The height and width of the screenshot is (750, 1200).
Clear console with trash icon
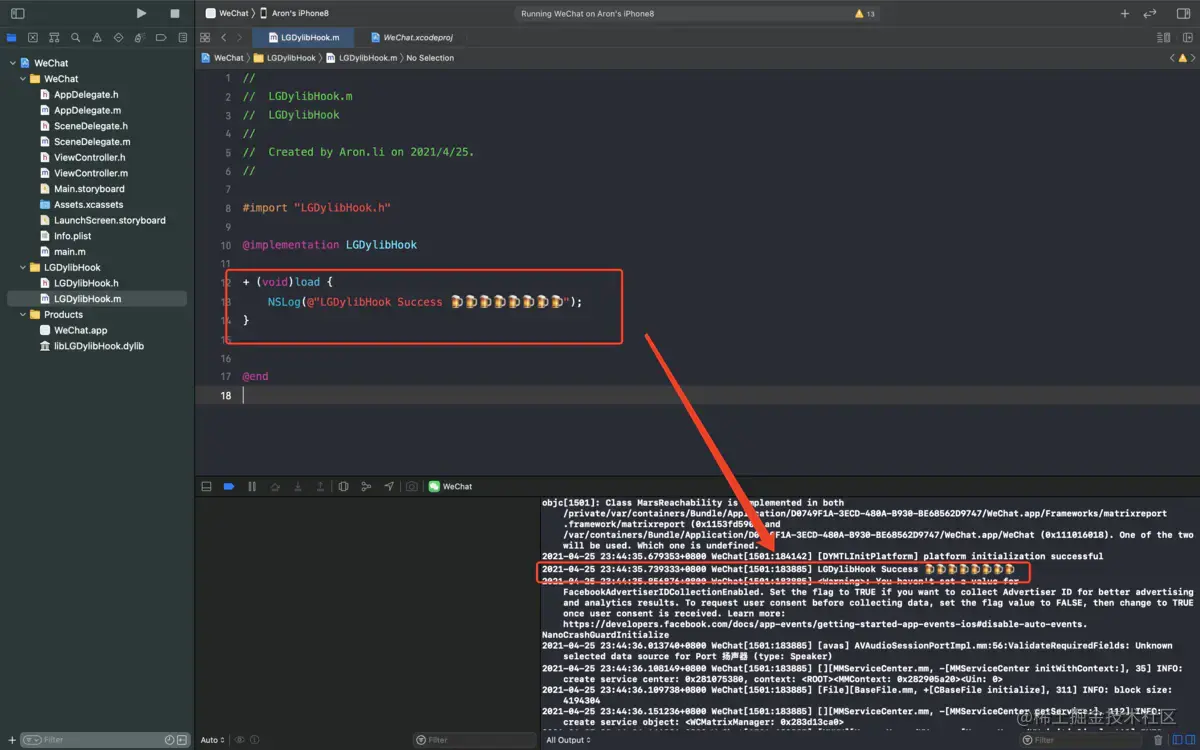[x=1158, y=740]
